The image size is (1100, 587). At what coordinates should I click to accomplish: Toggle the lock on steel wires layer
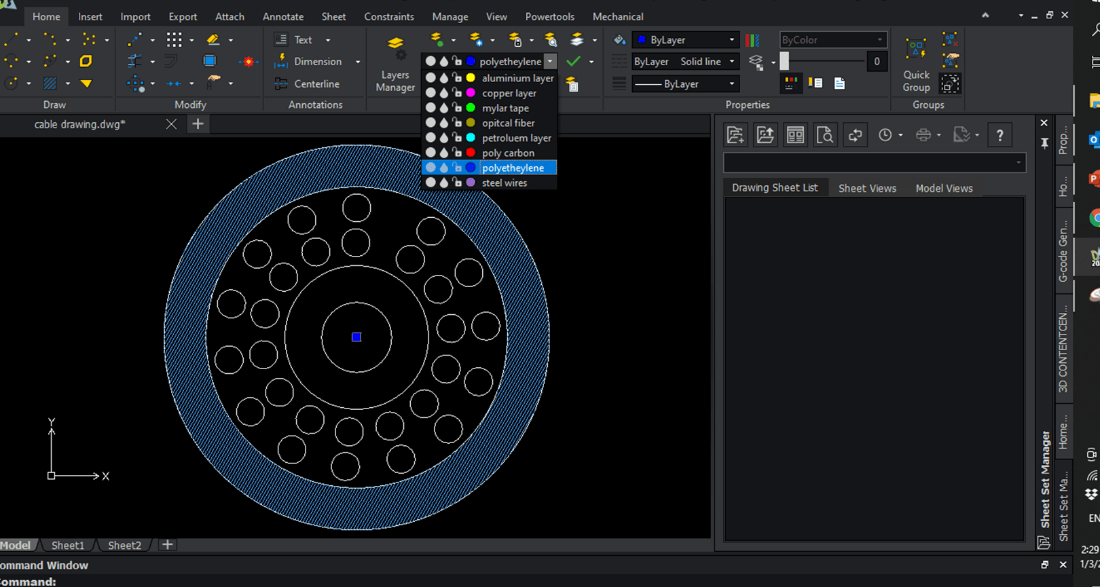pos(457,183)
